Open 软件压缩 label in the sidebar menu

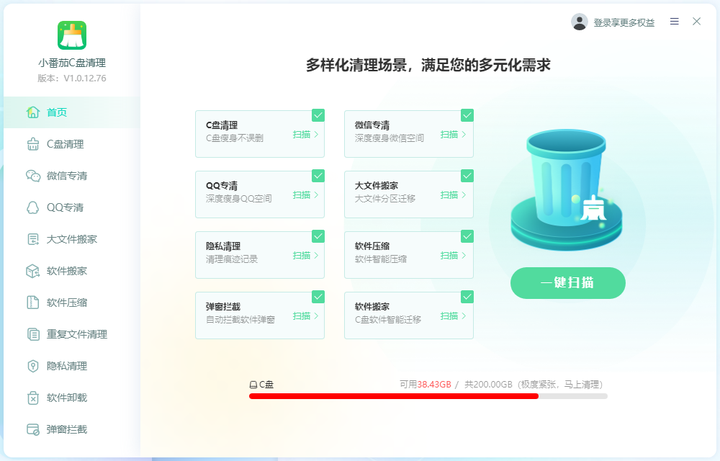pos(67,303)
